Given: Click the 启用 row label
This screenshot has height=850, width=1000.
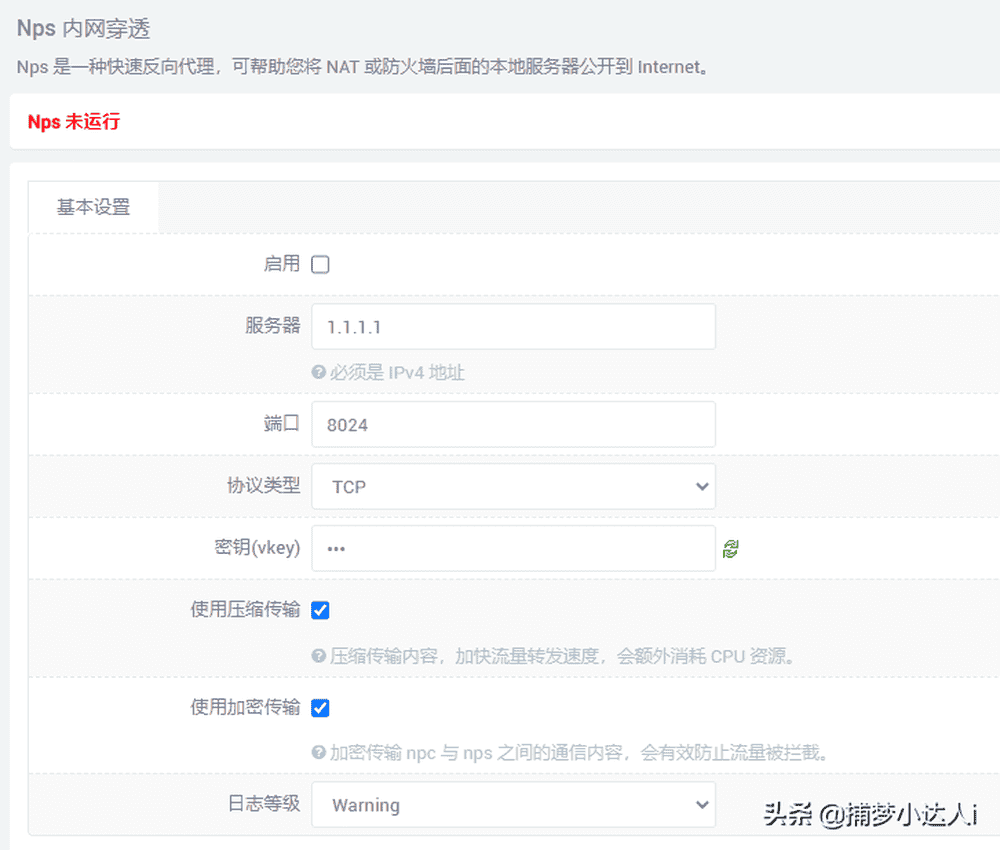Looking at the screenshot, I should tap(283, 264).
